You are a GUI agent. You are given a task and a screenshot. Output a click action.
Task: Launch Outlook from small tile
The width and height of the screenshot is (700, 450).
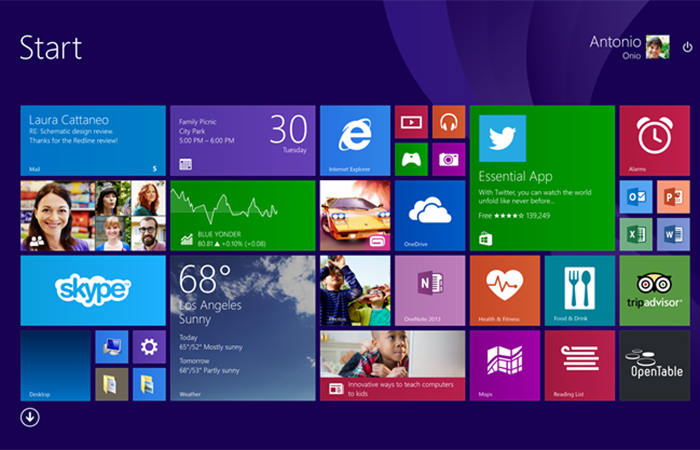tap(636, 197)
